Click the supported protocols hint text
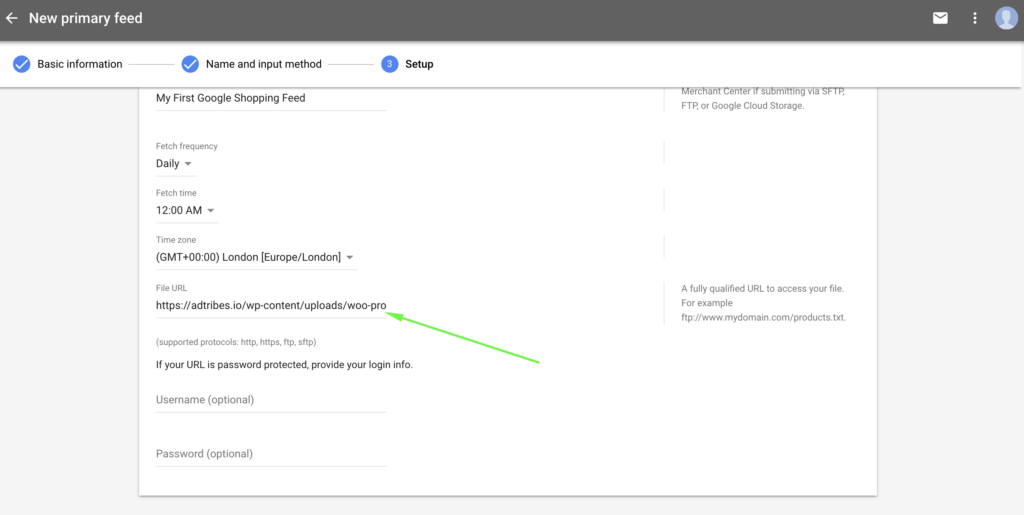Viewport: 1024px width, 515px height. [236, 342]
